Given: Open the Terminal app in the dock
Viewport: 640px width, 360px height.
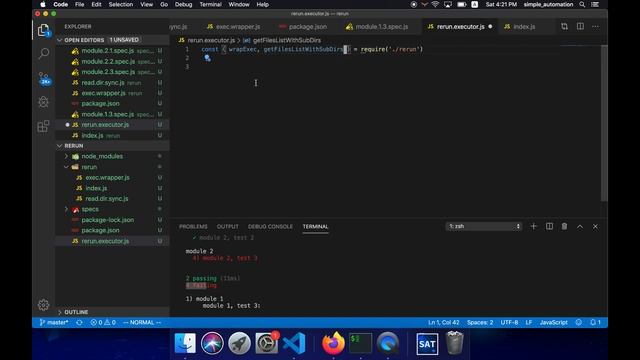Looking at the screenshot, I should click(360, 343).
